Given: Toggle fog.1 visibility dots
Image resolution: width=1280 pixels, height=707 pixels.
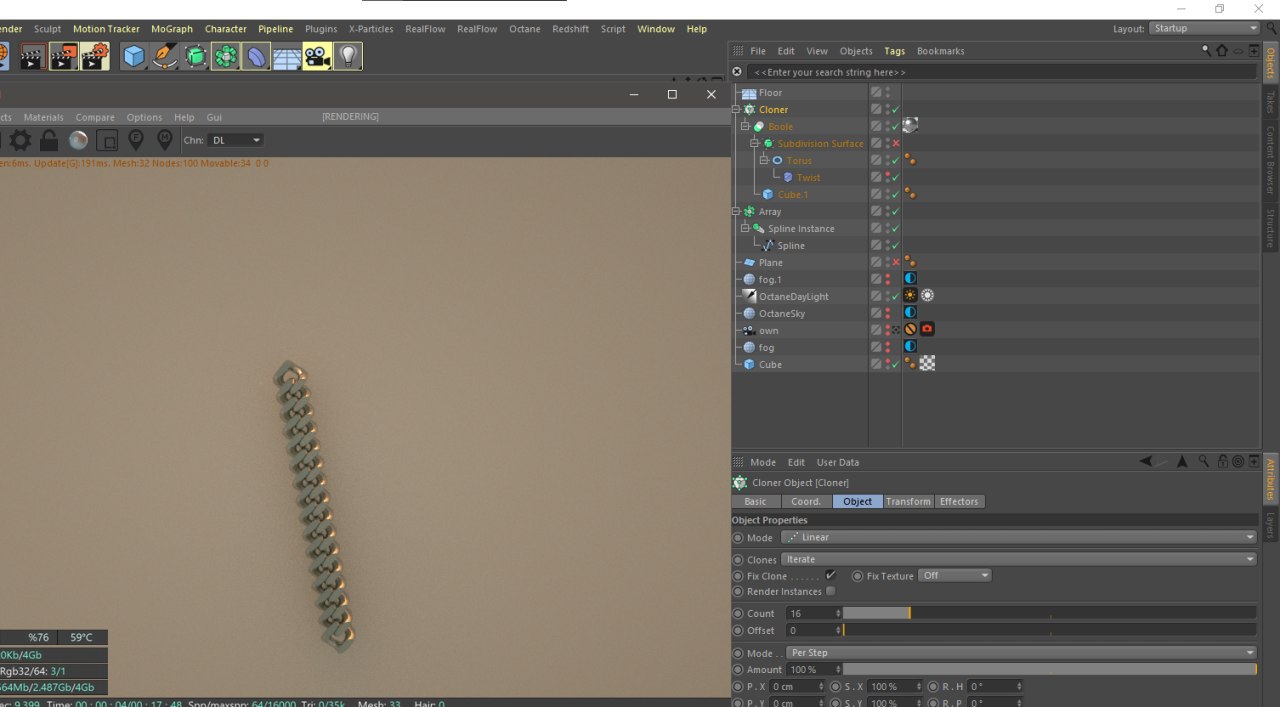Looking at the screenshot, I should pos(887,279).
